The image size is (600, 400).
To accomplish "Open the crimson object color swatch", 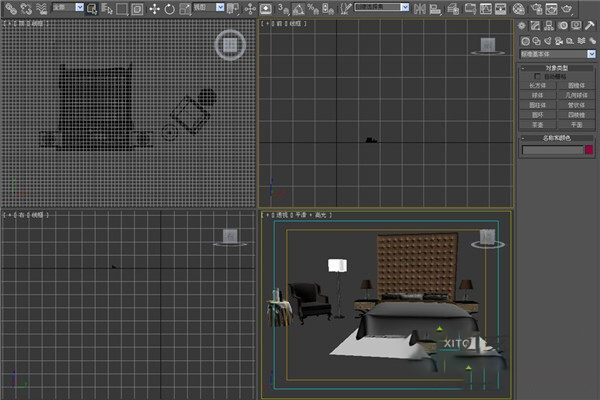I will click(x=590, y=150).
